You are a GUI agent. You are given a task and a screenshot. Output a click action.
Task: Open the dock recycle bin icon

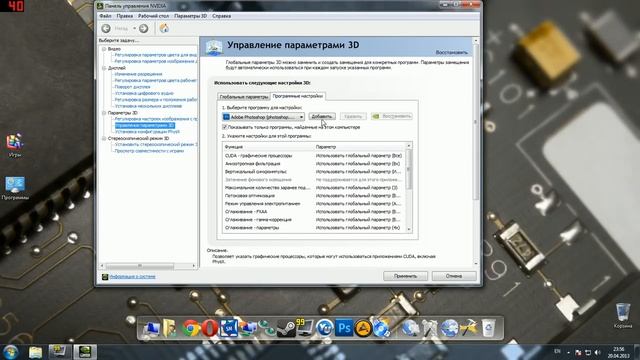[488, 328]
